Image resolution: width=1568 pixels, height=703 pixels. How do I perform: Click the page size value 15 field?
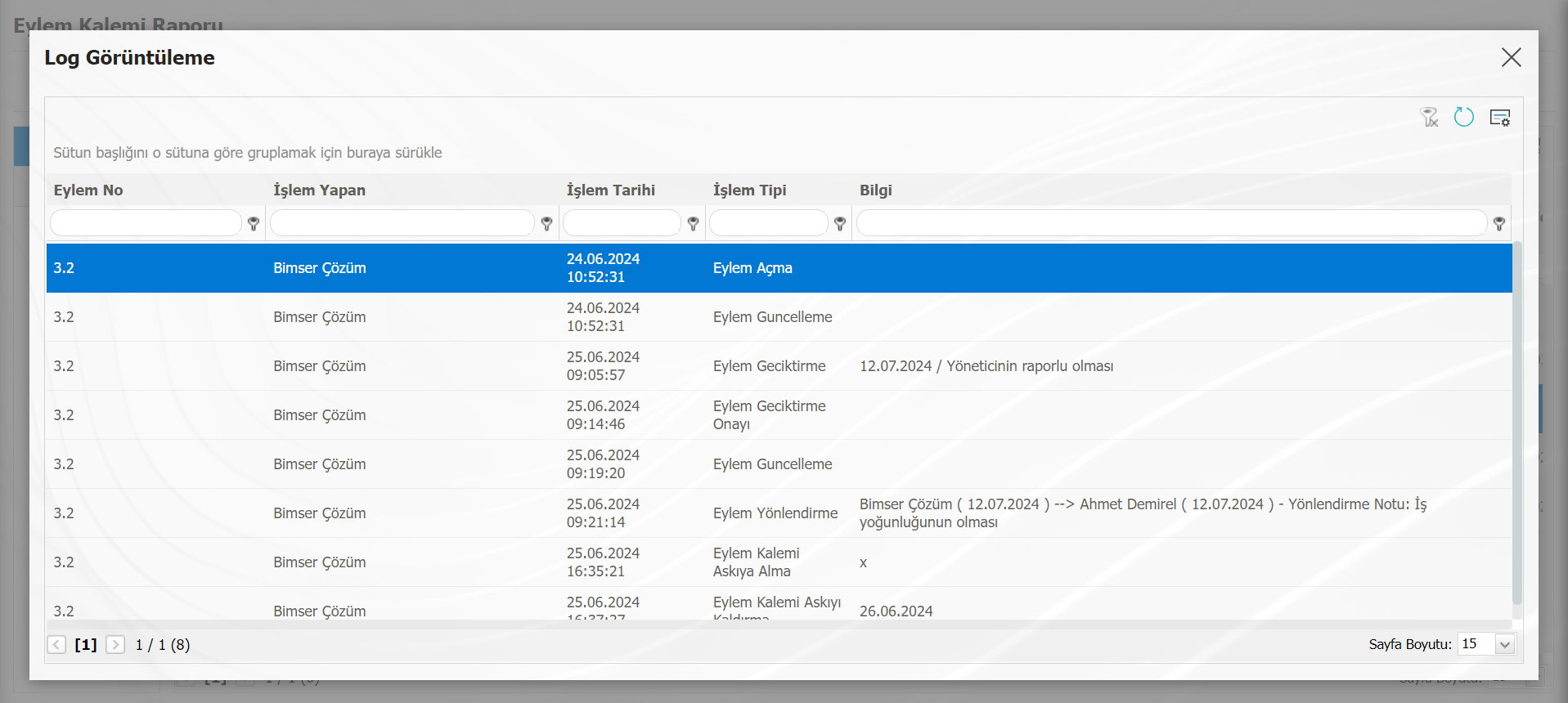[x=1476, y=644]
